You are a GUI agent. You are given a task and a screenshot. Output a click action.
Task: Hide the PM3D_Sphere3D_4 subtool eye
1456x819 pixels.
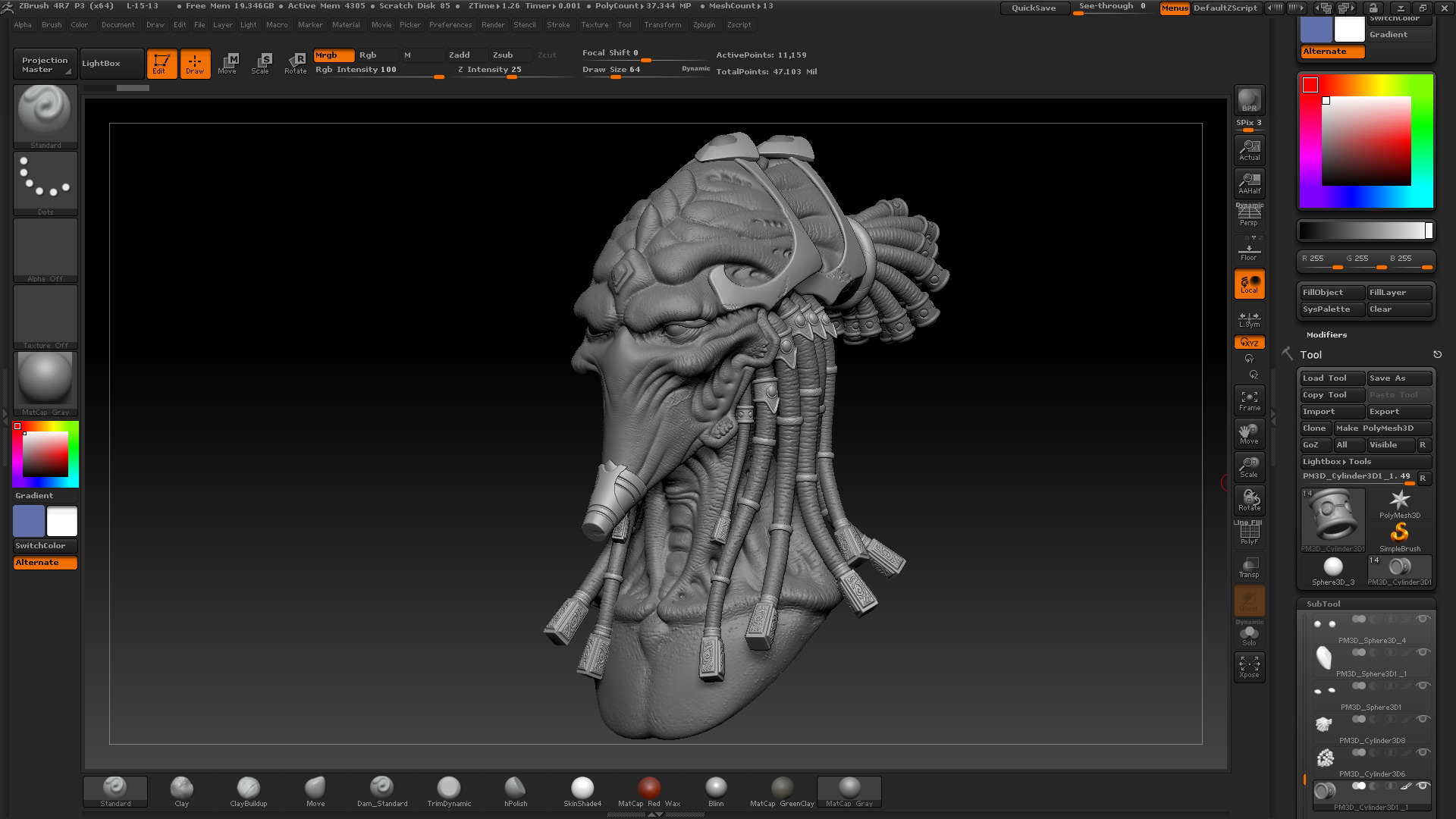[1423, 619]
